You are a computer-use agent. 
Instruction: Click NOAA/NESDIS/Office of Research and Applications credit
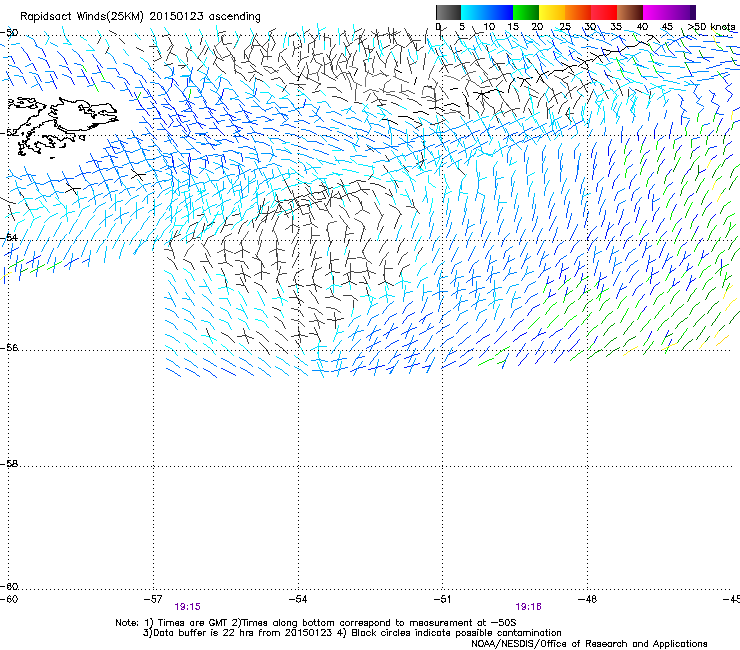(589, 644)
